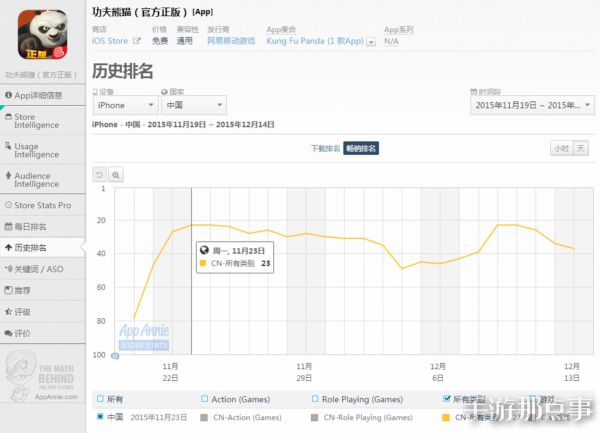Viewport: 600px width, 433px height.
Task: Open the date range dropdown 2015年11月19日
Action: (532, 105)
